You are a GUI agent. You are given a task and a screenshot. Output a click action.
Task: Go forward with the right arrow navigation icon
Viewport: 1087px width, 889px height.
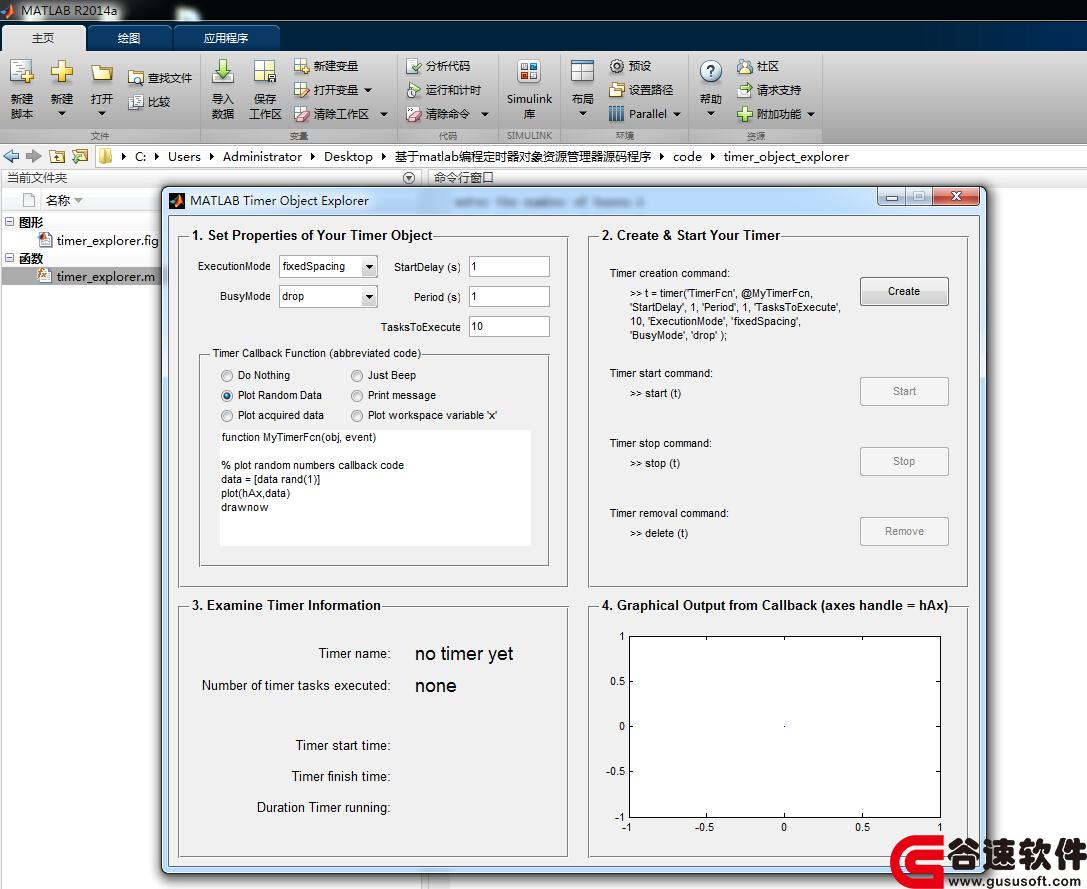coord(34,157)
